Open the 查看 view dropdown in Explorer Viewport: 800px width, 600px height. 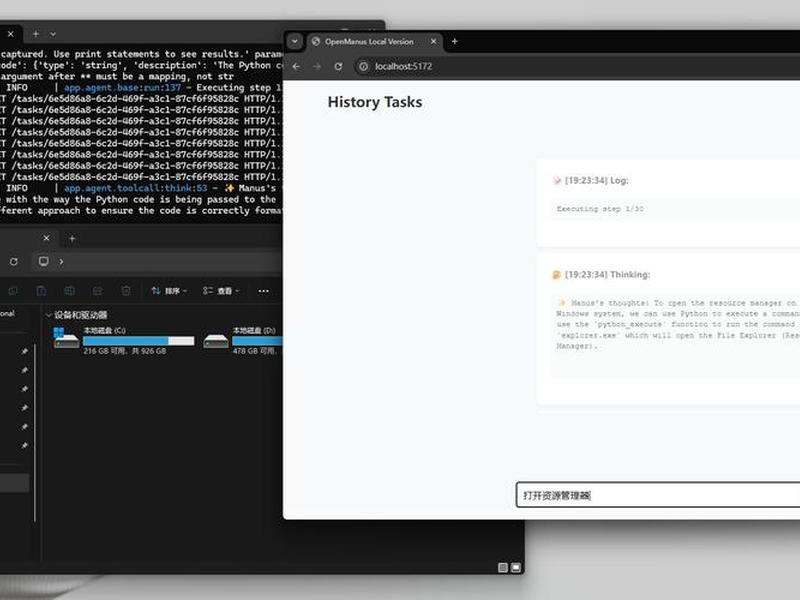pyautogui.click(x=221, y=291)
